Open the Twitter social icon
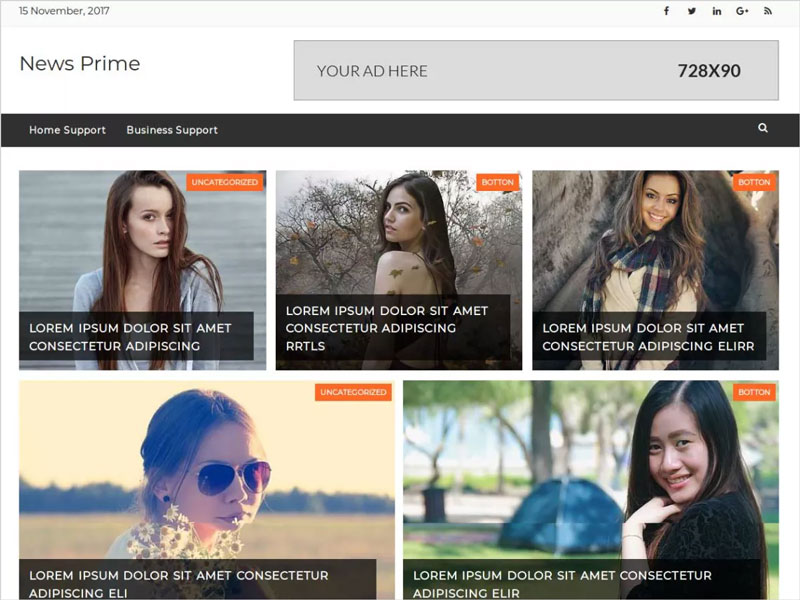This screenshot has height=600, width=800. coord(692,11)
